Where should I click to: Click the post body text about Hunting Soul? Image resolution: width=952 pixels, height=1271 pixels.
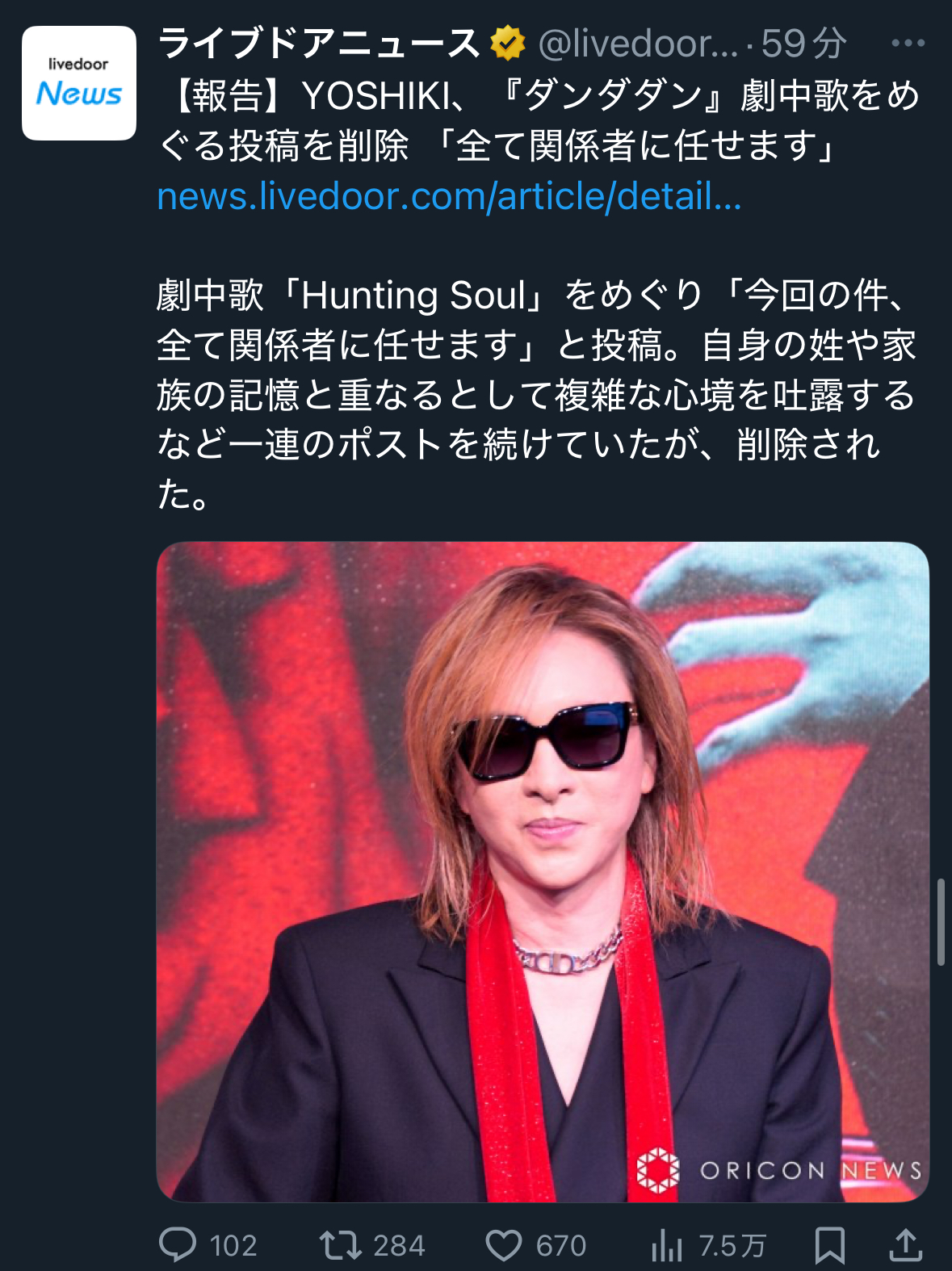[x=537, y=395]
